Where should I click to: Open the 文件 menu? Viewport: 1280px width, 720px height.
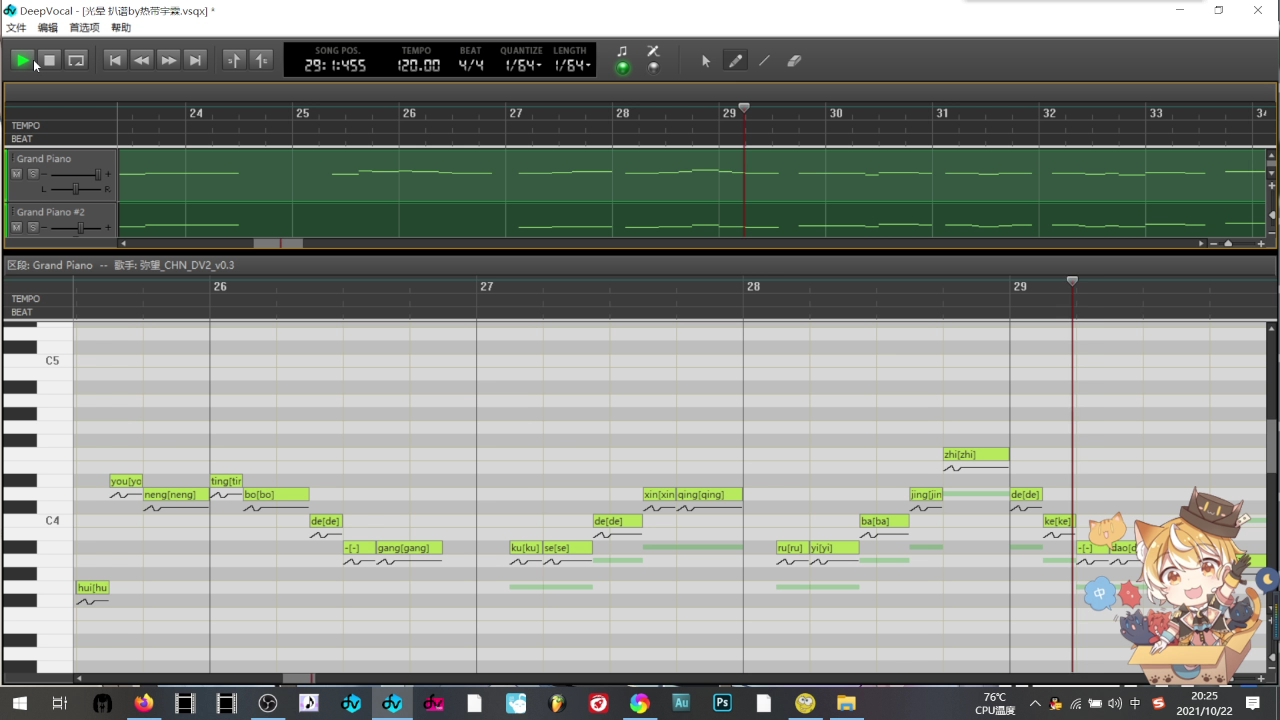tap(16, 28)
